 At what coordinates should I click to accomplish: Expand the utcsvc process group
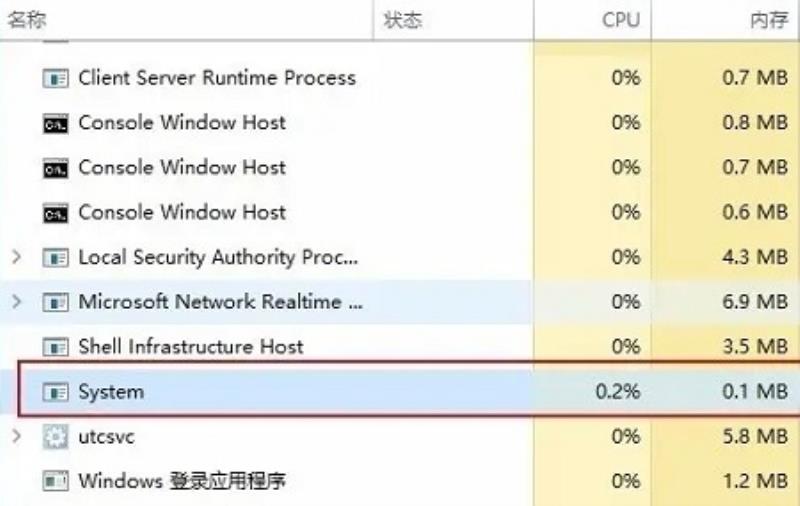point(17,436)
